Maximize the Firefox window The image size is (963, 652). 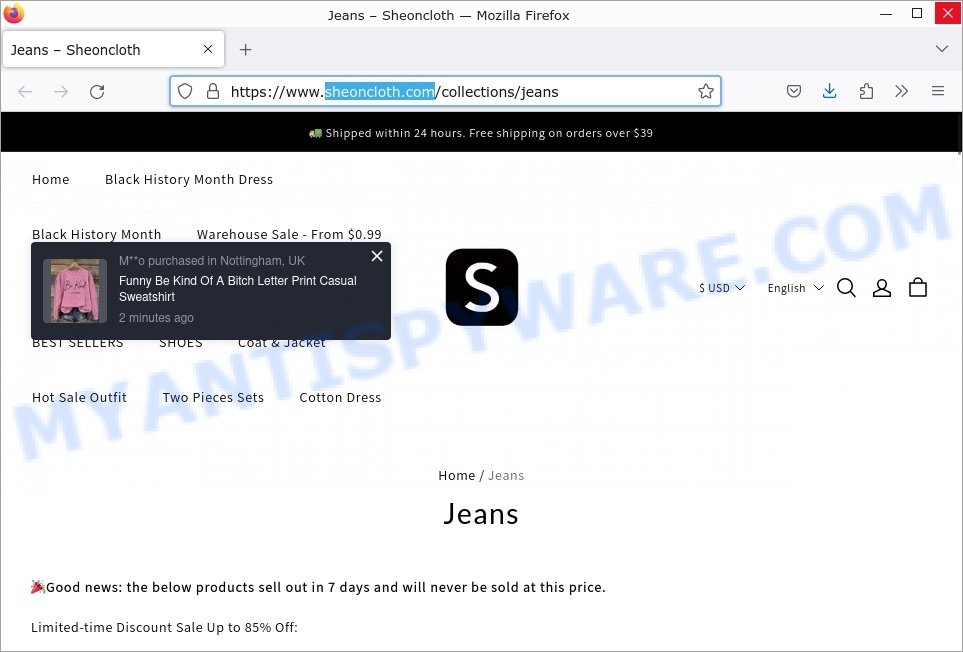click(917, 14)
